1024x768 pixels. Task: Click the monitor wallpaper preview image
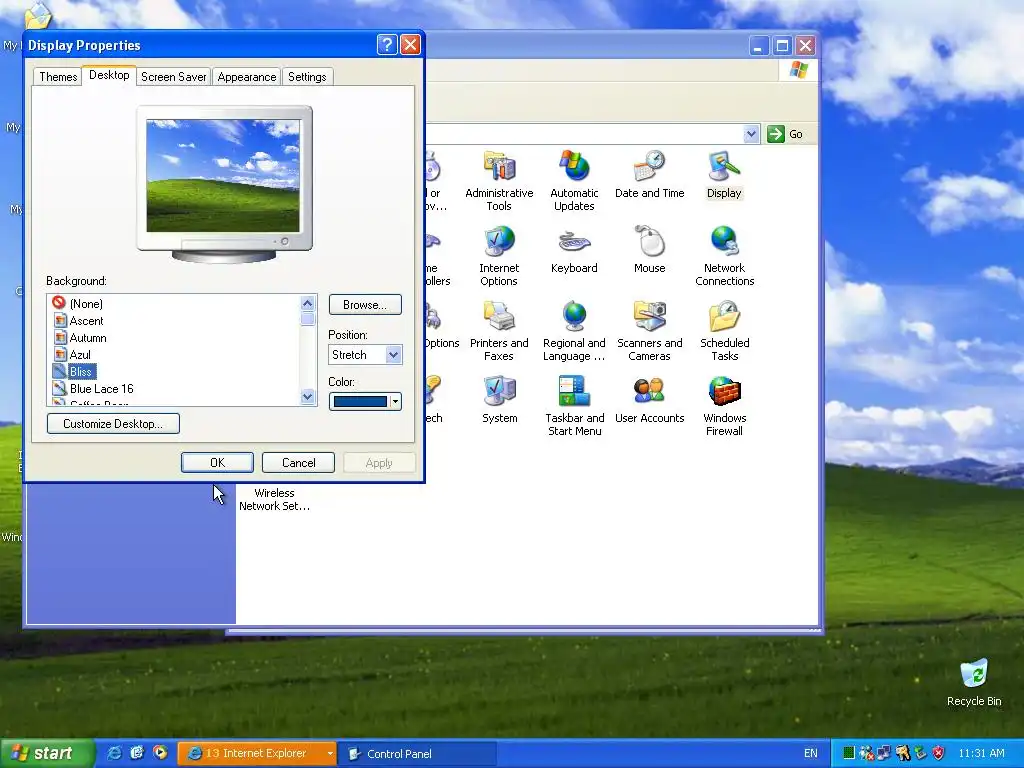[223, 176]
